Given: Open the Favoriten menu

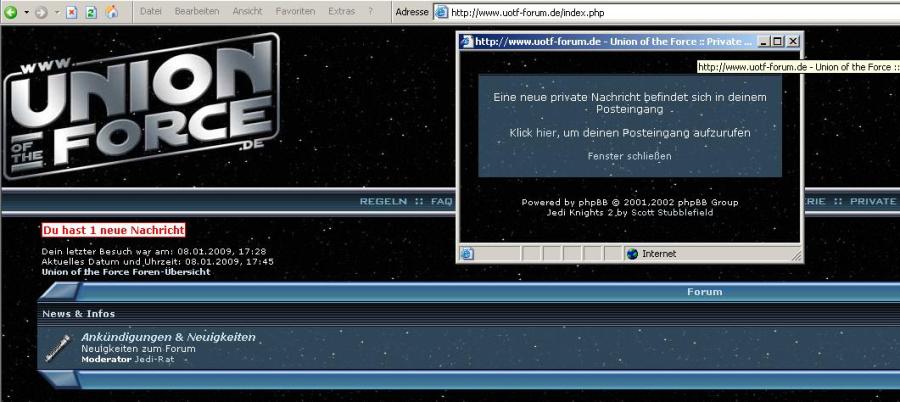Looking at the screenshot, I should 295,11.
